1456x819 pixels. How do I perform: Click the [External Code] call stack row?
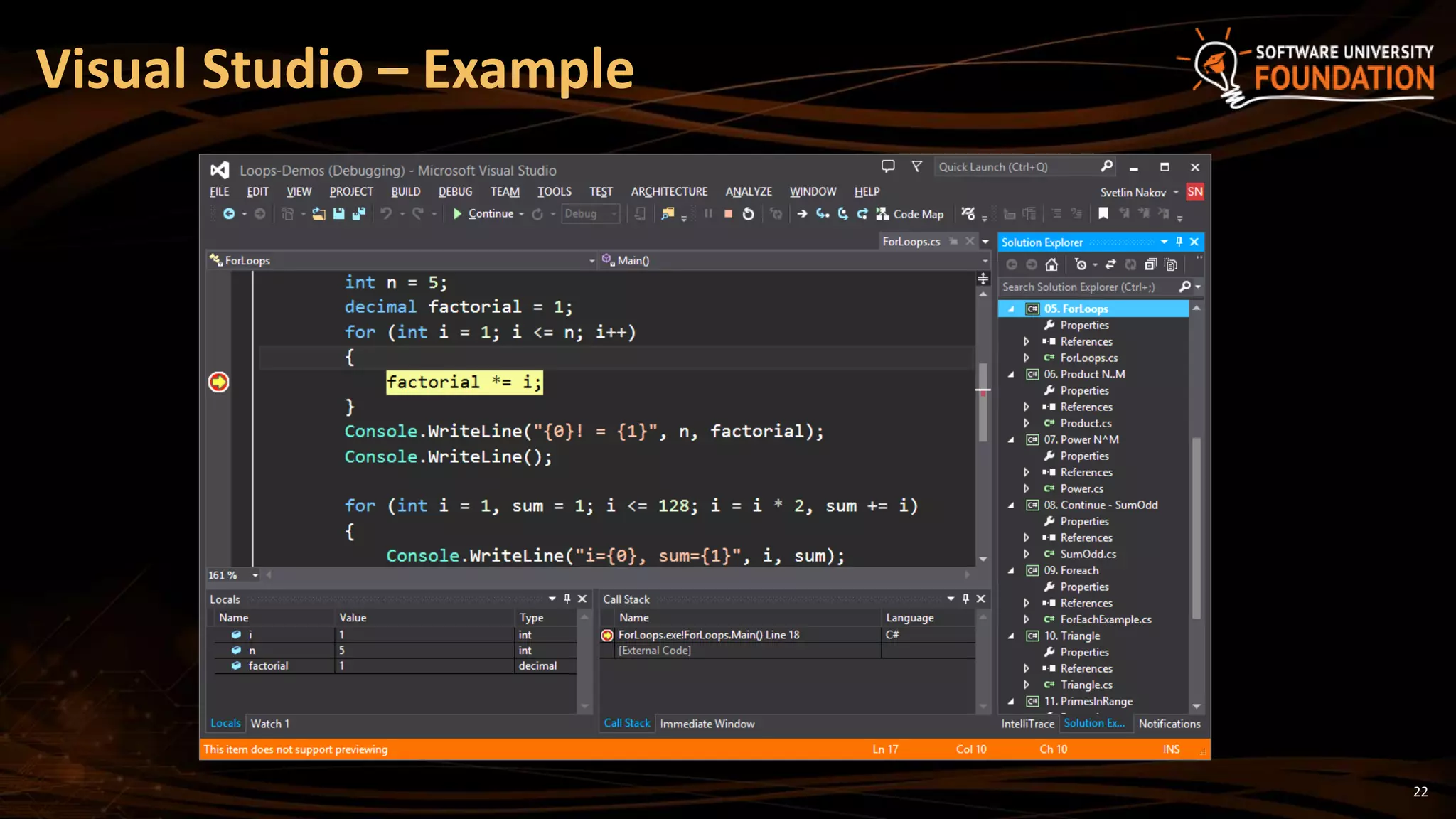tap(788, 651)
